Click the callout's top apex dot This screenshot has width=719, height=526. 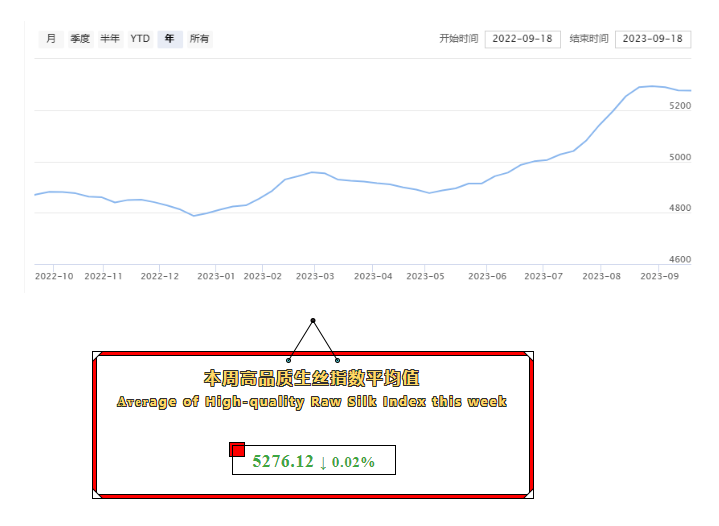313,320
